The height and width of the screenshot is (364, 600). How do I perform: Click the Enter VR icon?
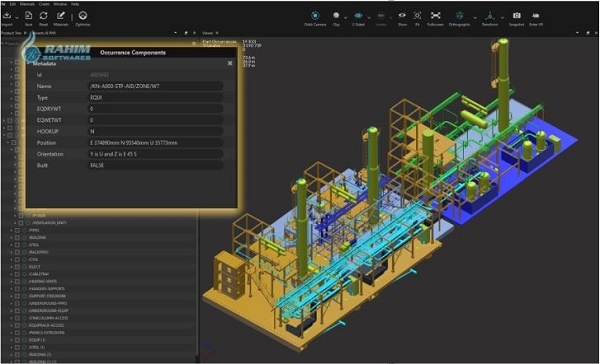(536, 15)
